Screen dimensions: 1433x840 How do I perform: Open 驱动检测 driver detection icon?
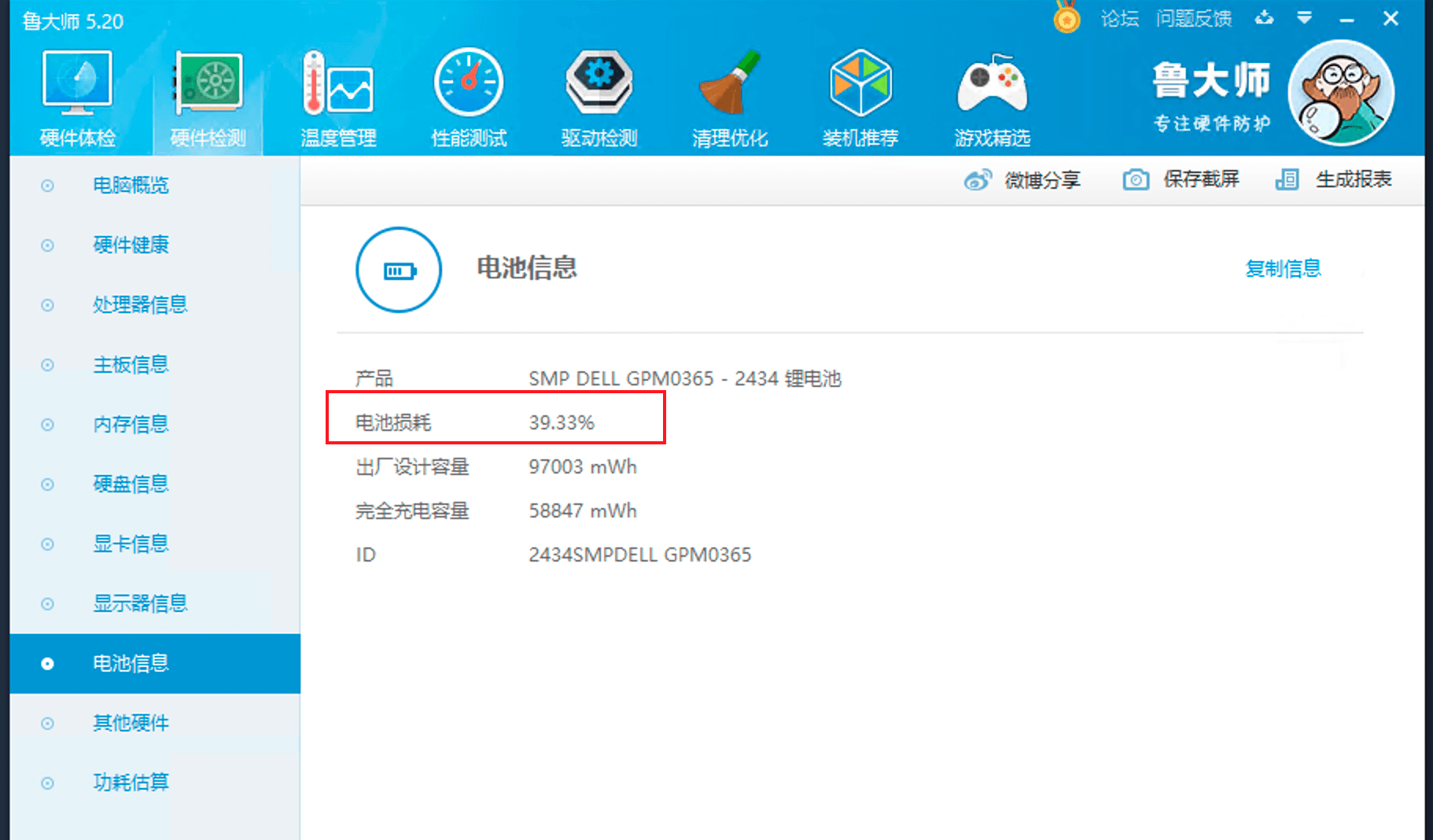click(599, 83)
